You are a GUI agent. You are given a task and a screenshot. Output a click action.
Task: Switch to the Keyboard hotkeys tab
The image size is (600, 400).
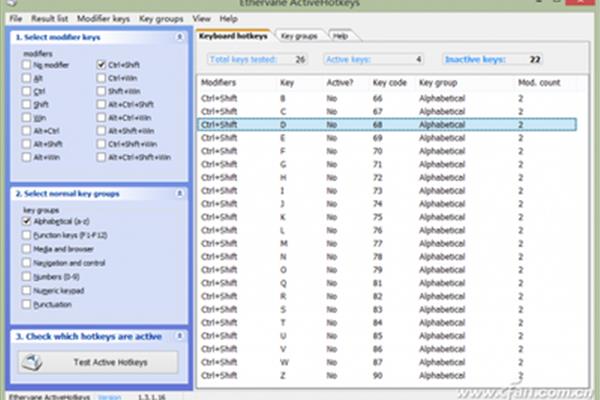(233, 36)
